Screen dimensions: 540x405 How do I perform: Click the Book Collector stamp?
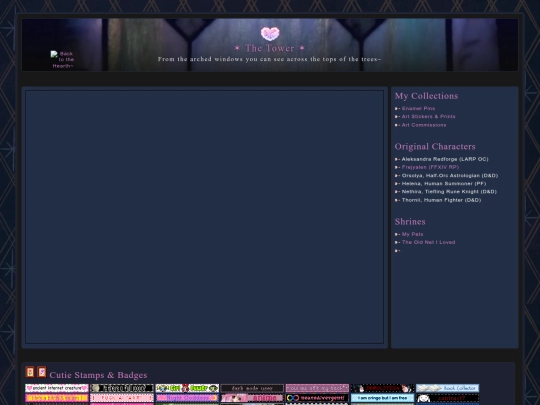[x=447, y=388]
